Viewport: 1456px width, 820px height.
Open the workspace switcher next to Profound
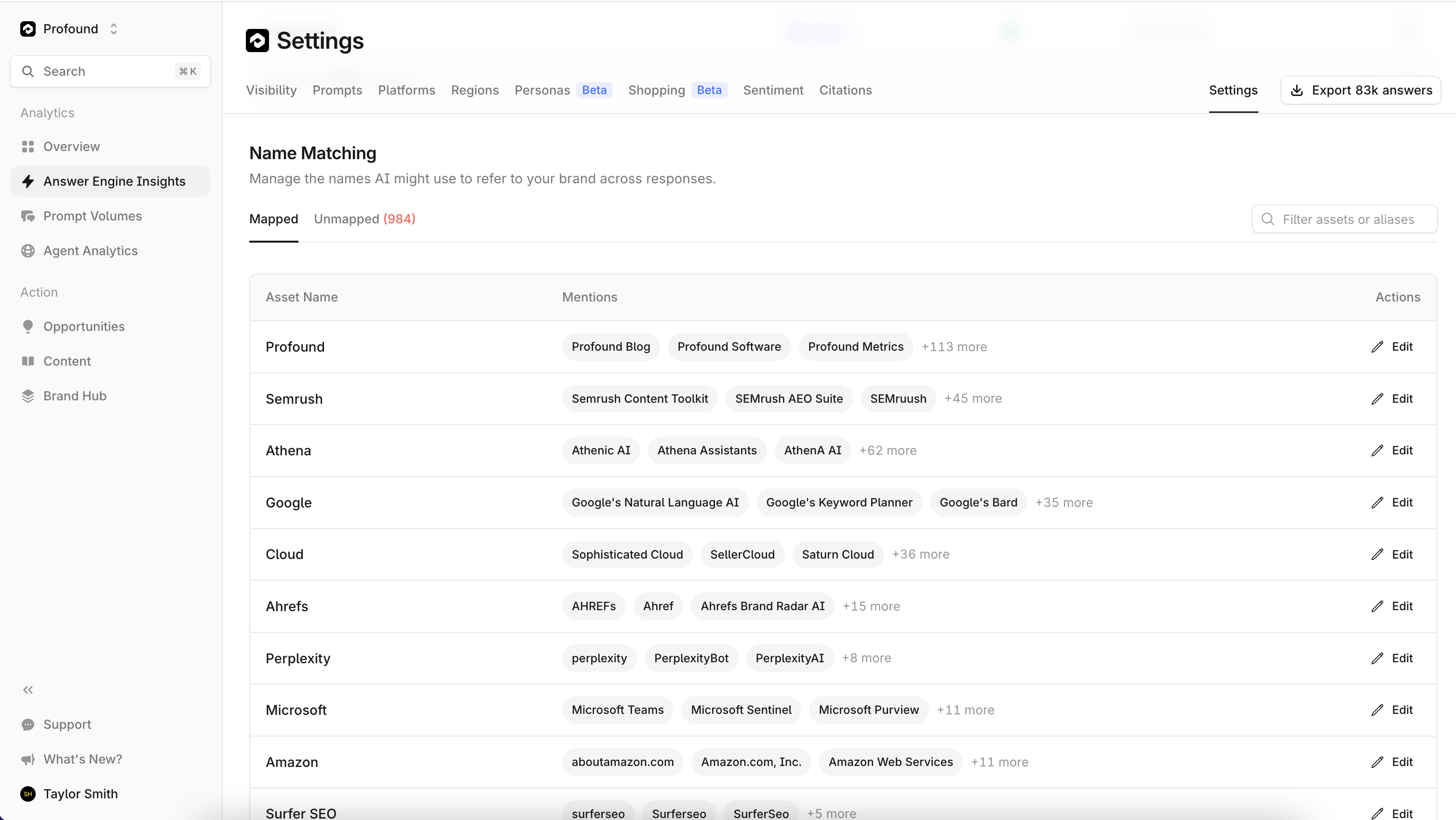tap(114, 28)
